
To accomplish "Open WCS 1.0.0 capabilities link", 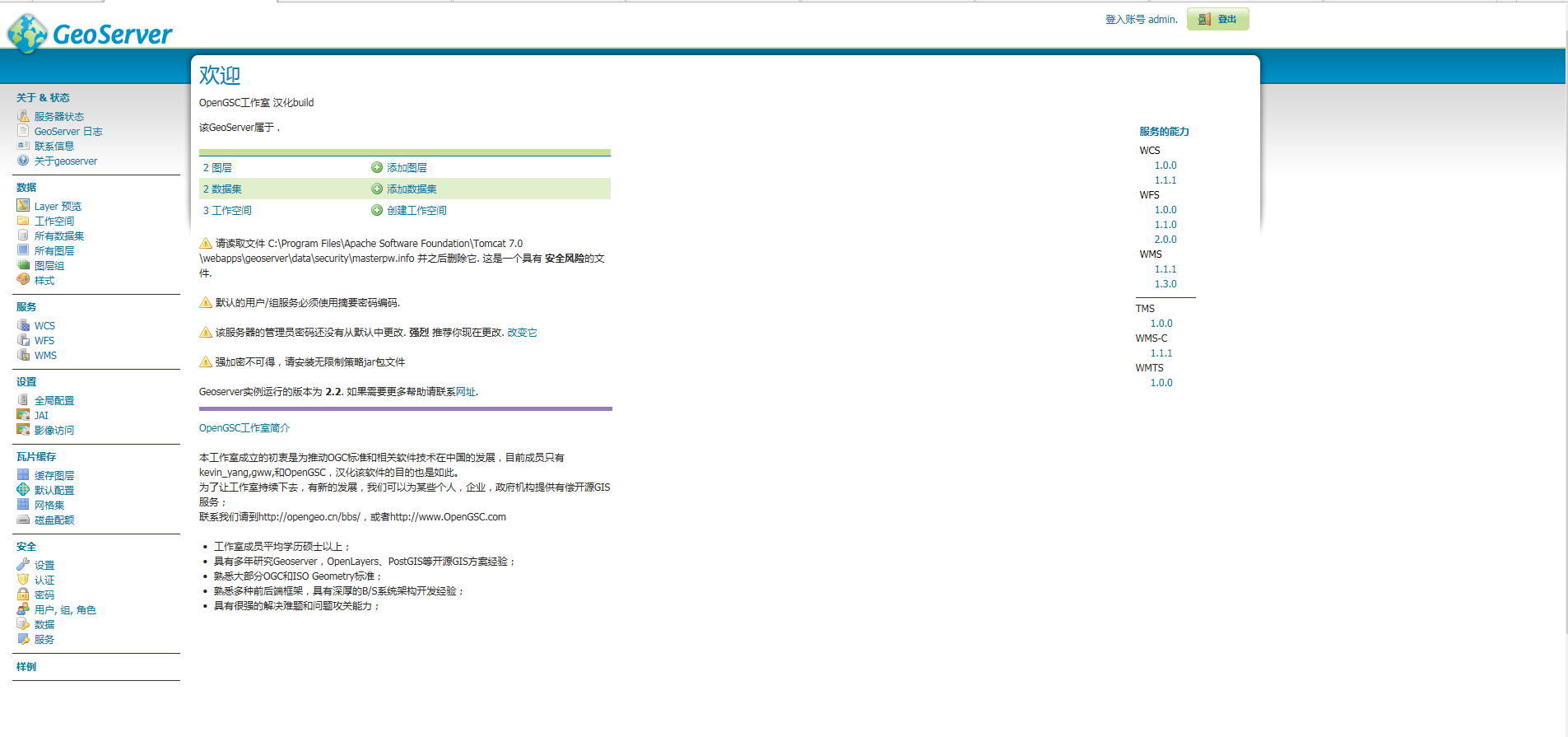I will 1166,166.
